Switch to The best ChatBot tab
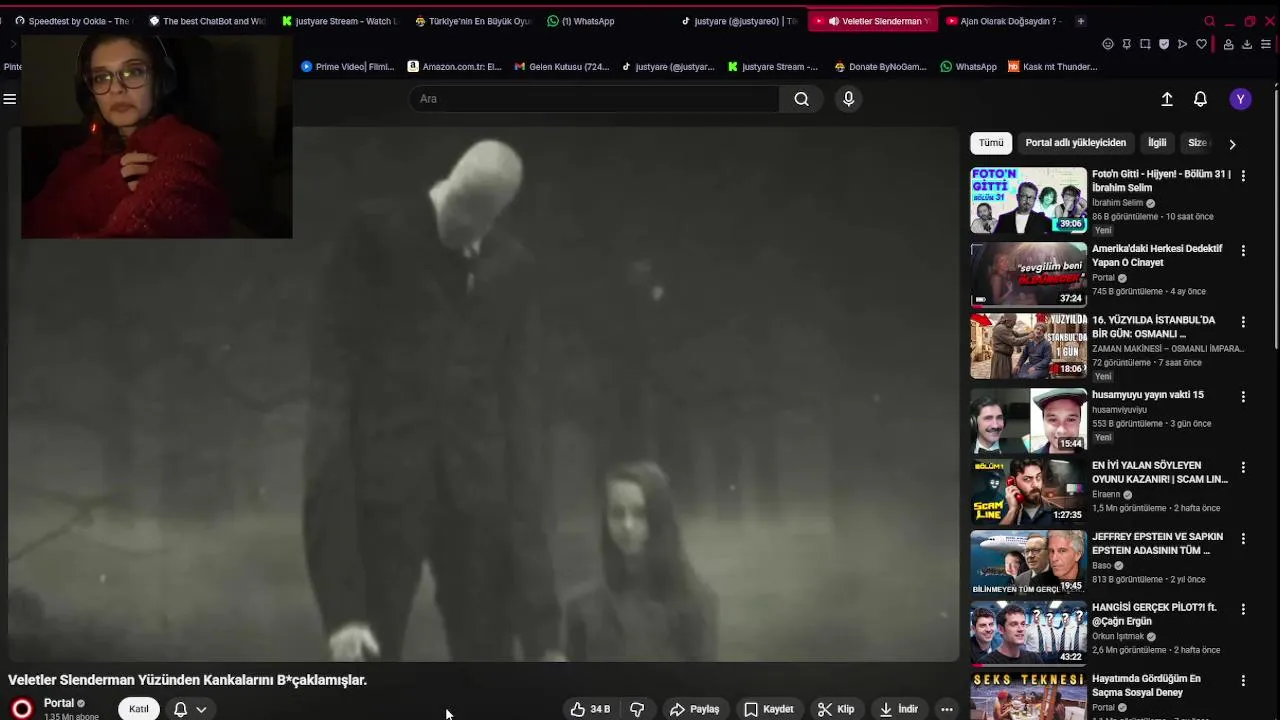Image resolution: width=1280 pixels, height=720 pixels. 207,21
